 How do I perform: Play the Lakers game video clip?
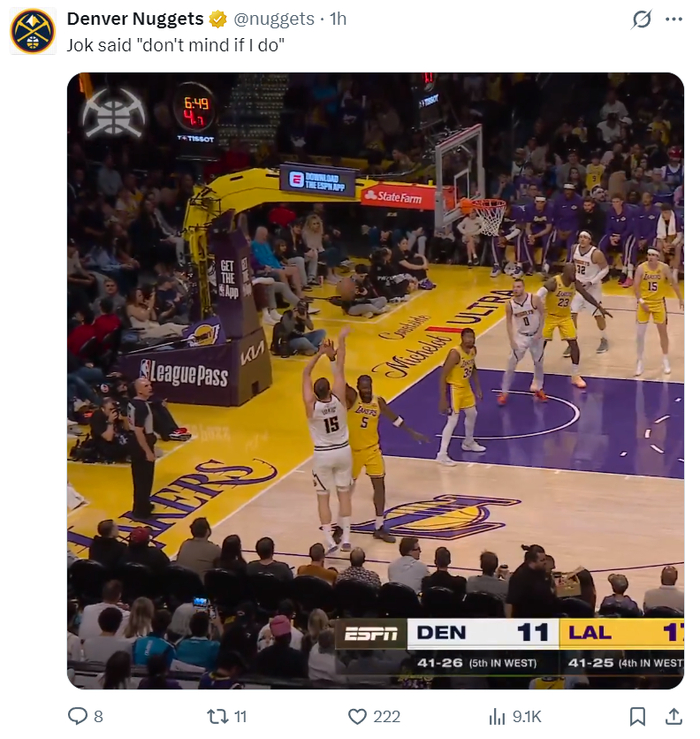coord(375,380)
